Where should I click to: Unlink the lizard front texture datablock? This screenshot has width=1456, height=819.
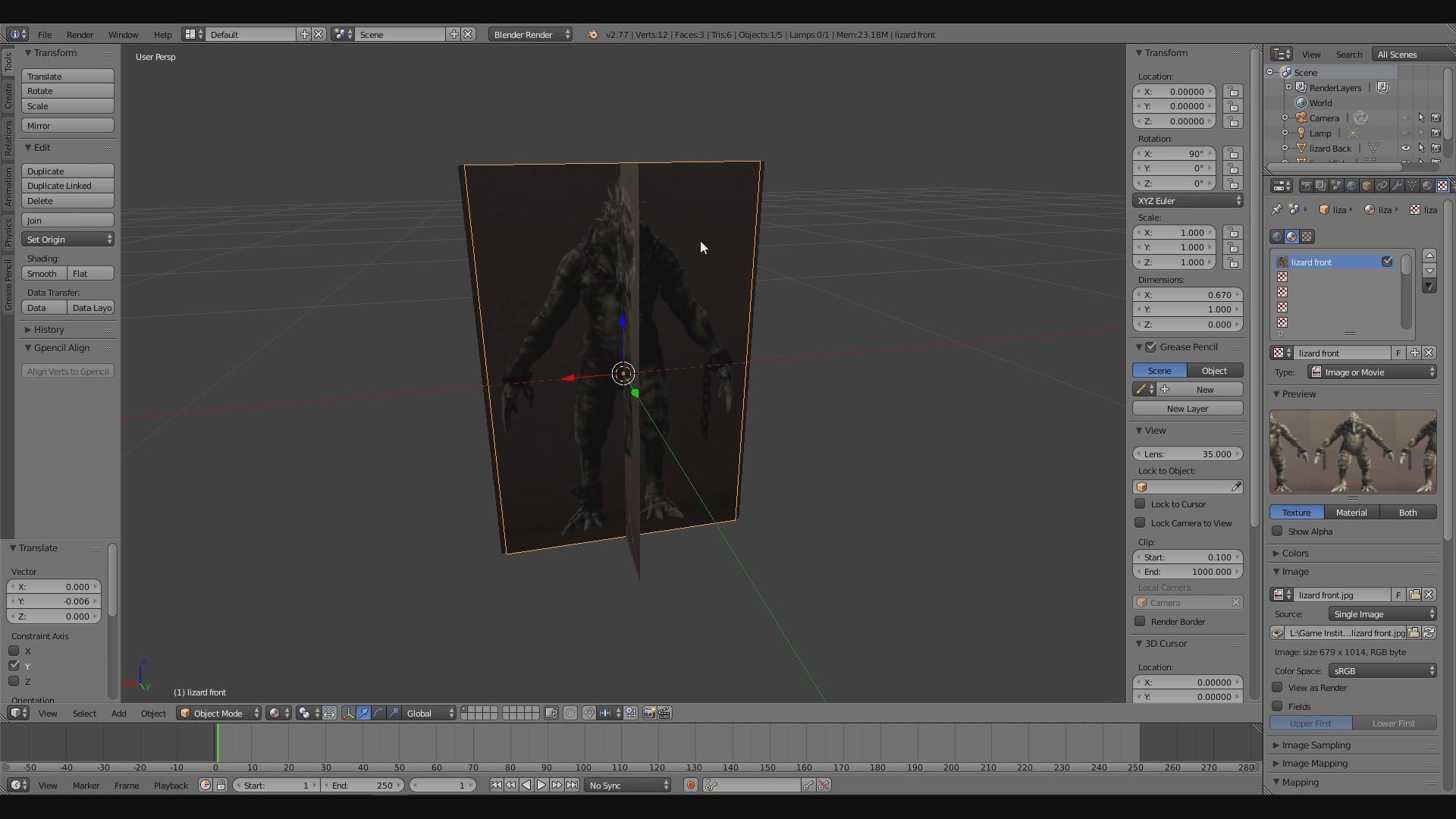(1429, 353)
